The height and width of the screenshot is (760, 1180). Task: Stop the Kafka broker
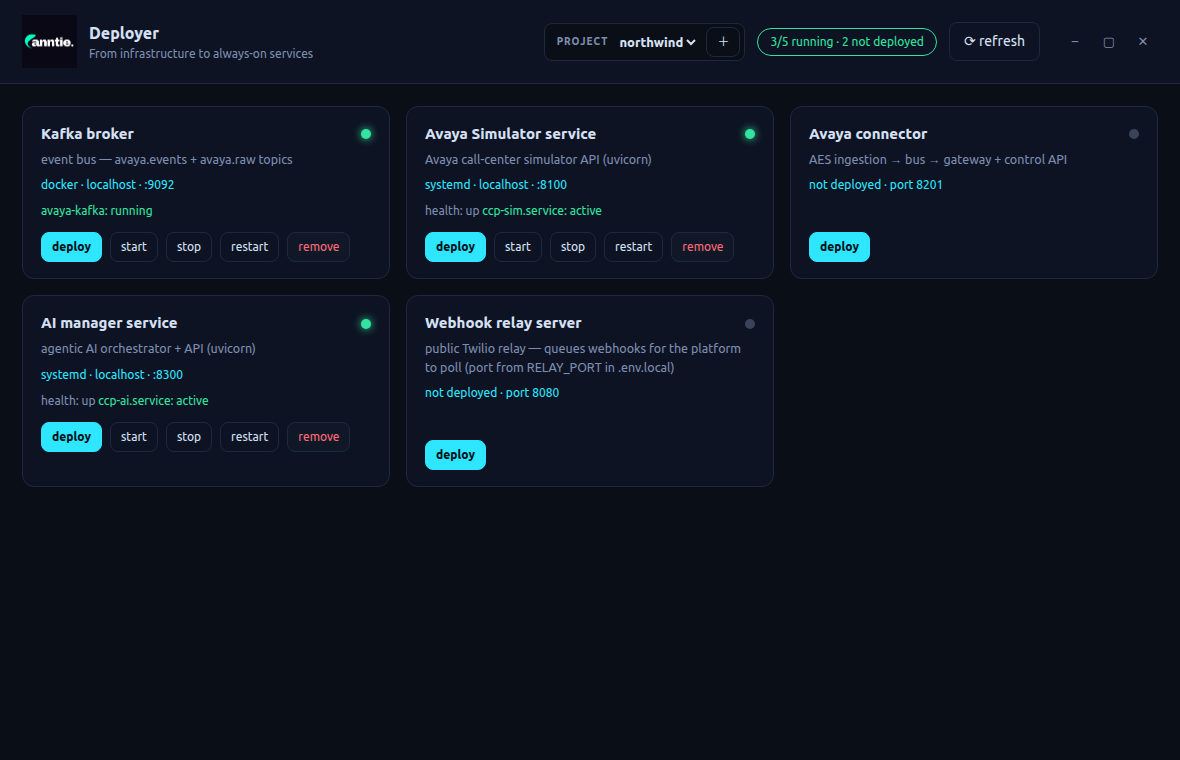189,247
